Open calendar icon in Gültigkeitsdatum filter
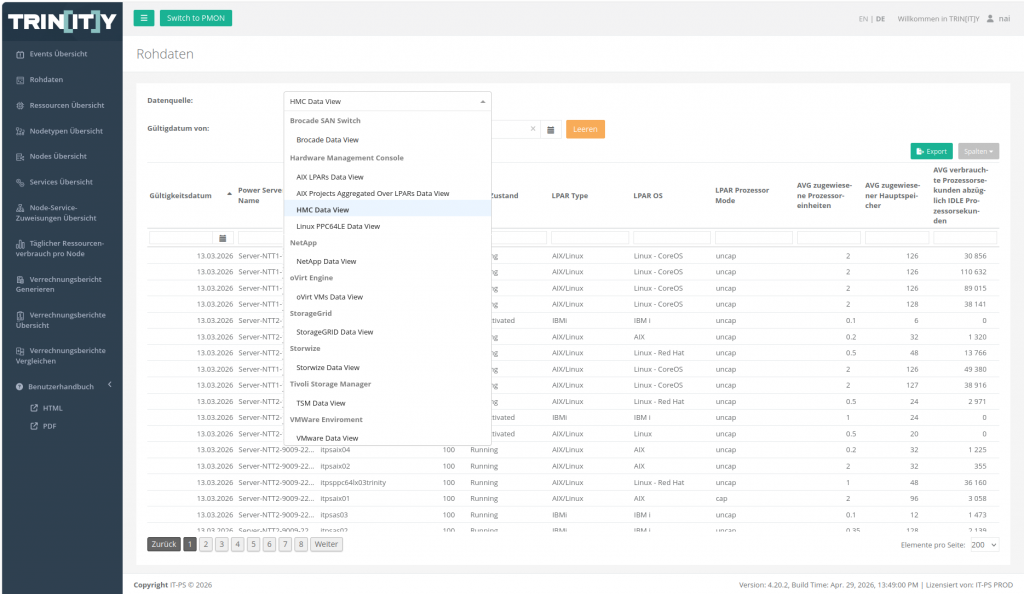Viewport: 1024px width, 594px height. pos(223,238)
